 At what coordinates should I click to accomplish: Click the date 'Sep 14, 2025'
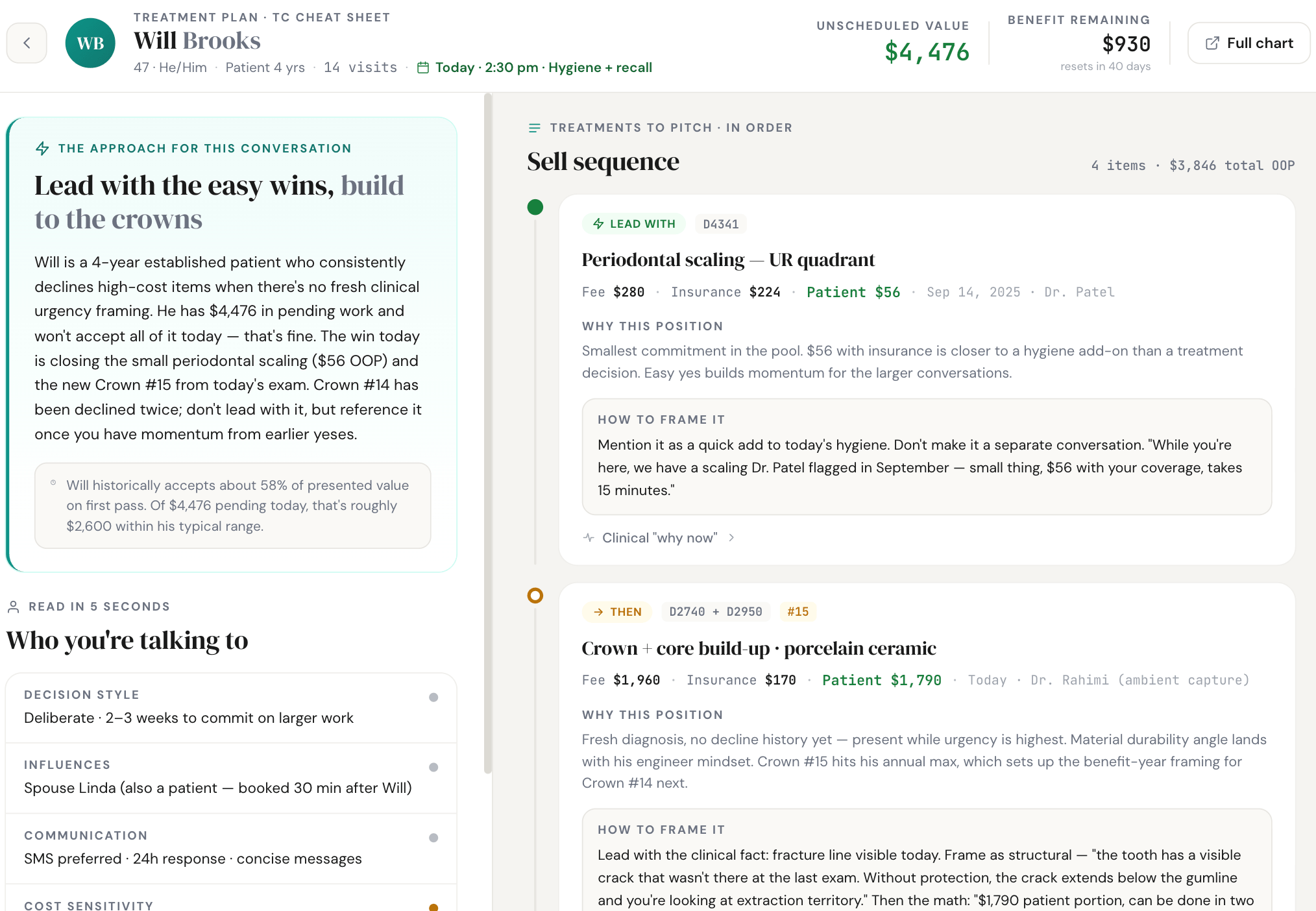point(973,292)
